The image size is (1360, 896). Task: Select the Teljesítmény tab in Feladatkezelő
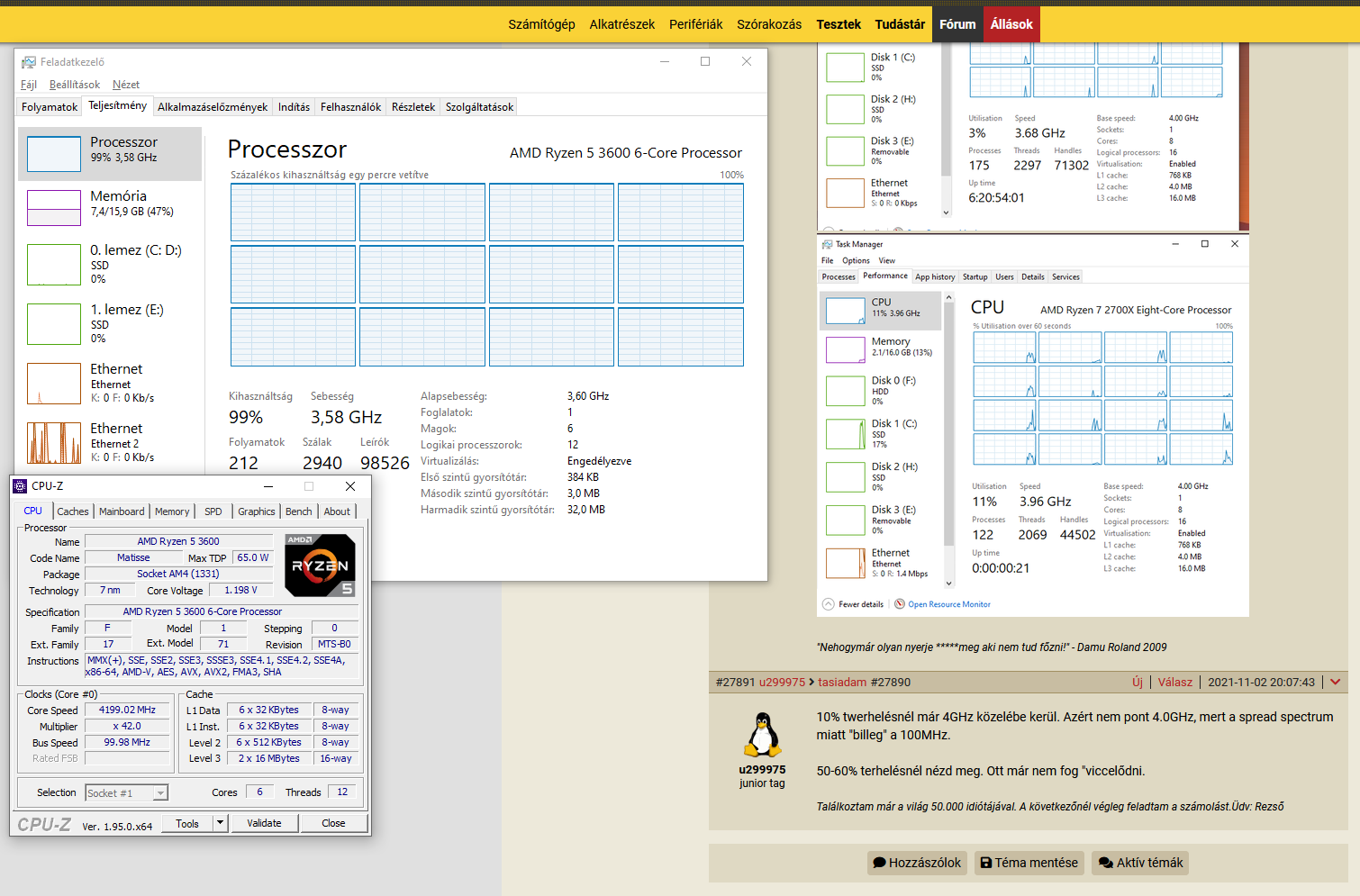click(117, 105)
